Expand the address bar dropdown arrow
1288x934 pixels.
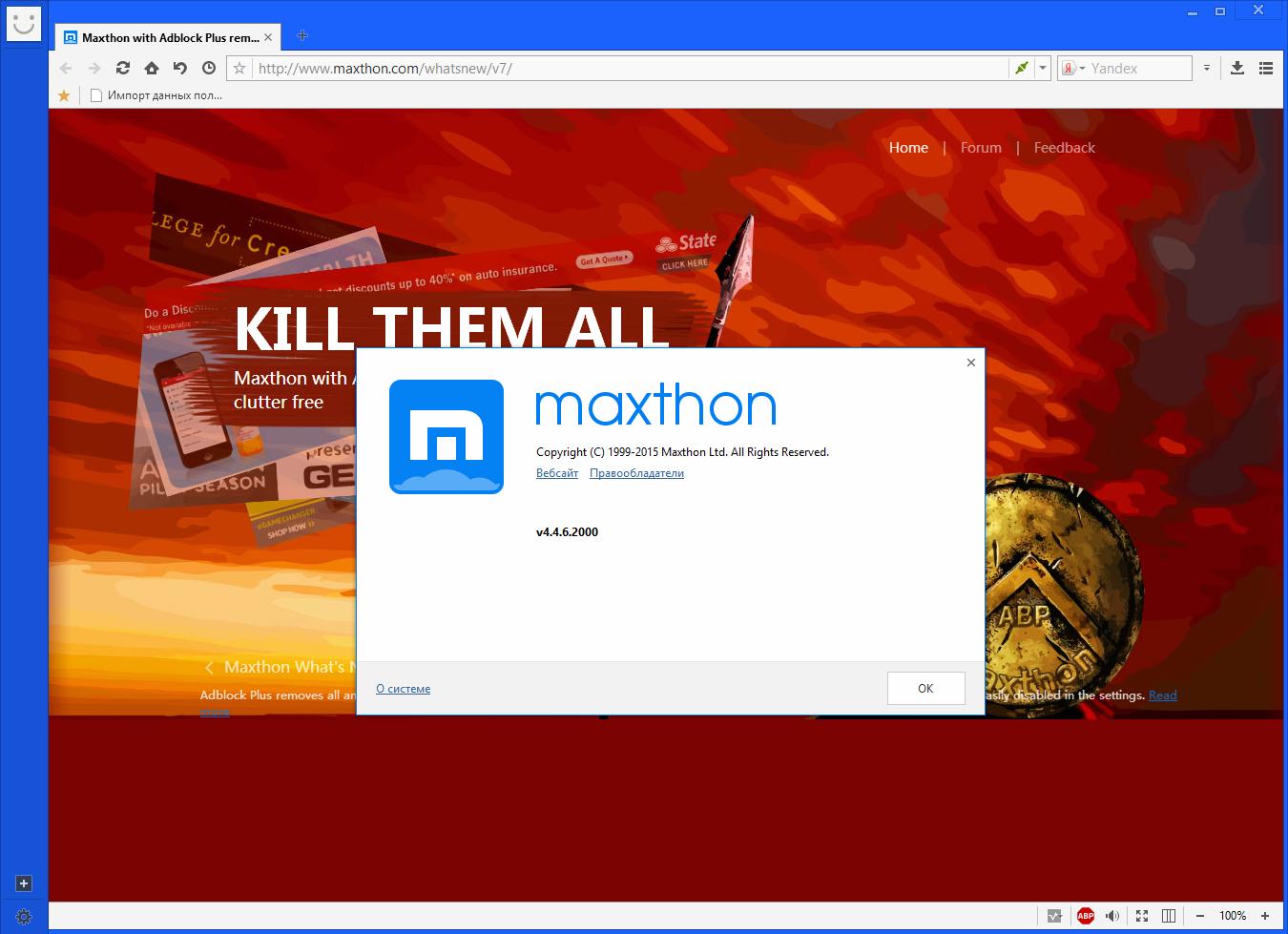click(1043, 68)
